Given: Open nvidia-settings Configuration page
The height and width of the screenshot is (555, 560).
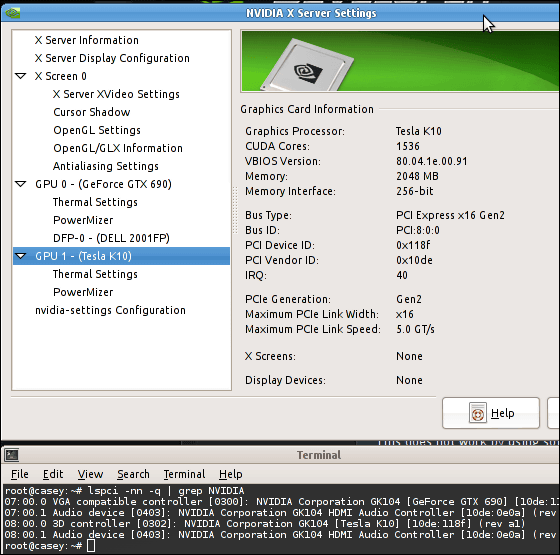Looking at the screenshot, I should pos(110,310).
